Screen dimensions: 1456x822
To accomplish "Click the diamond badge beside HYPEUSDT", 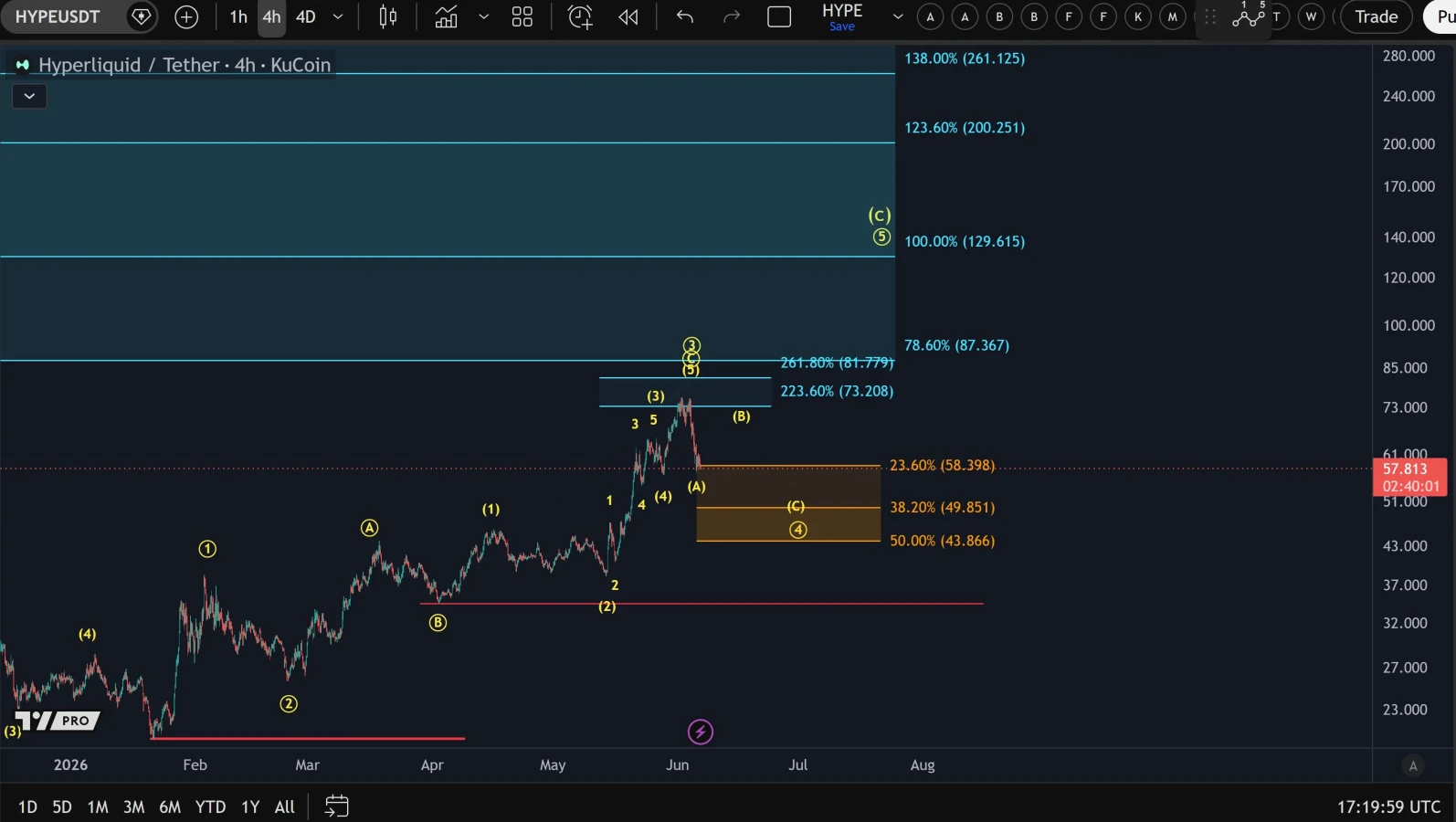I will pos(142,16).
